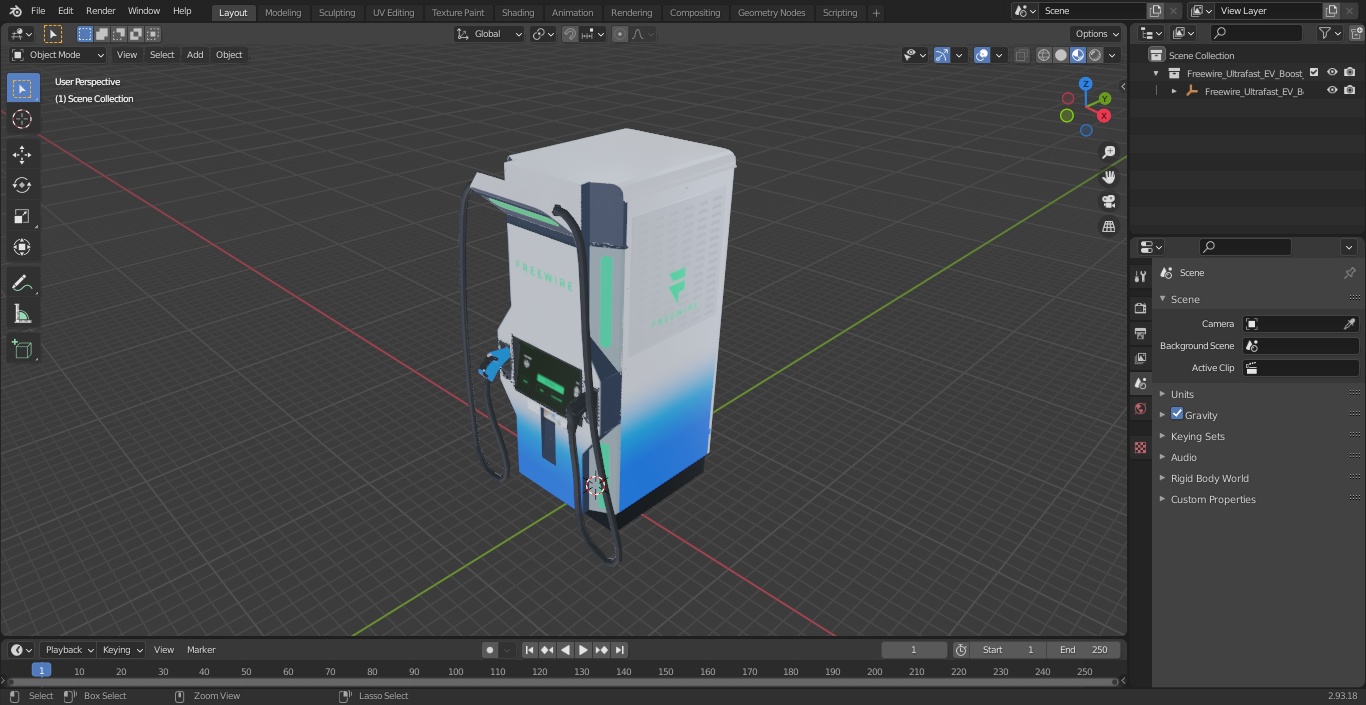Activate the Rotate tool
The width and height of the screenshot is (1366, 705).
click(22, 185)
